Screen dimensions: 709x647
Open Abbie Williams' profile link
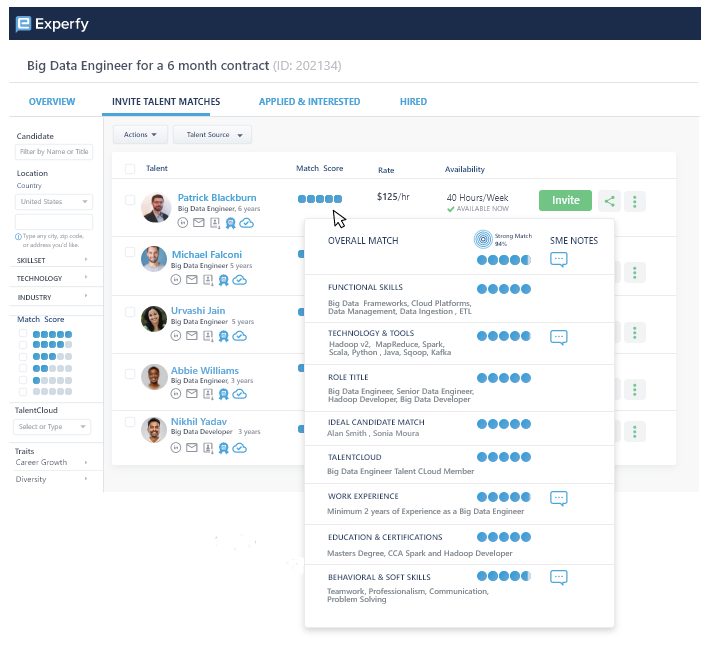point(205,370)
